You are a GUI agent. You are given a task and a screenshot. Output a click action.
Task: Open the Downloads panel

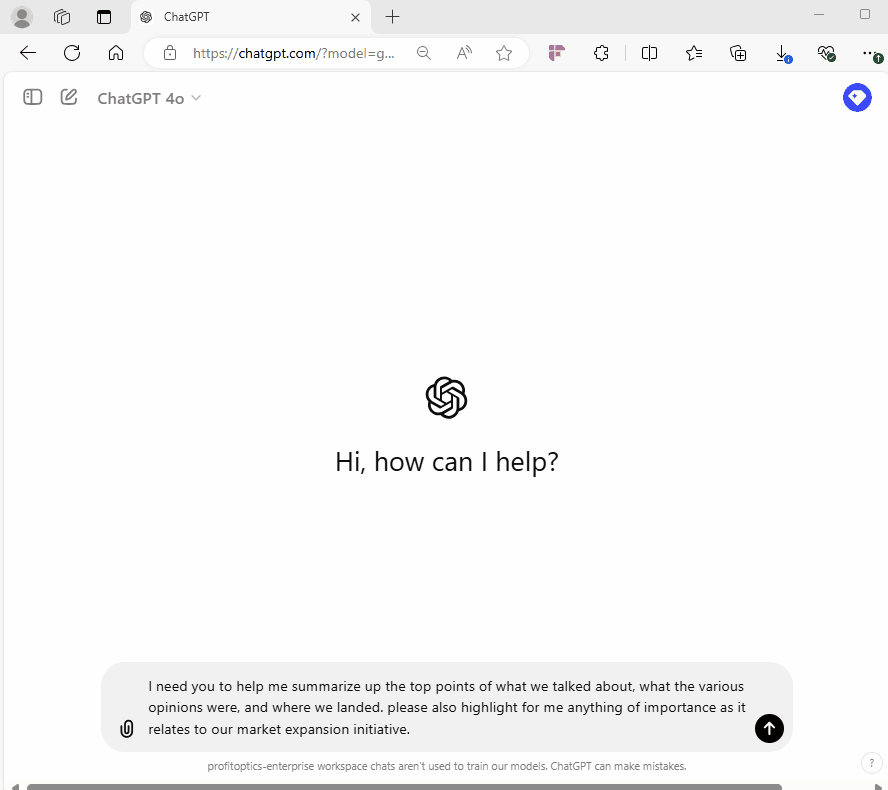(x=782, y=53)
